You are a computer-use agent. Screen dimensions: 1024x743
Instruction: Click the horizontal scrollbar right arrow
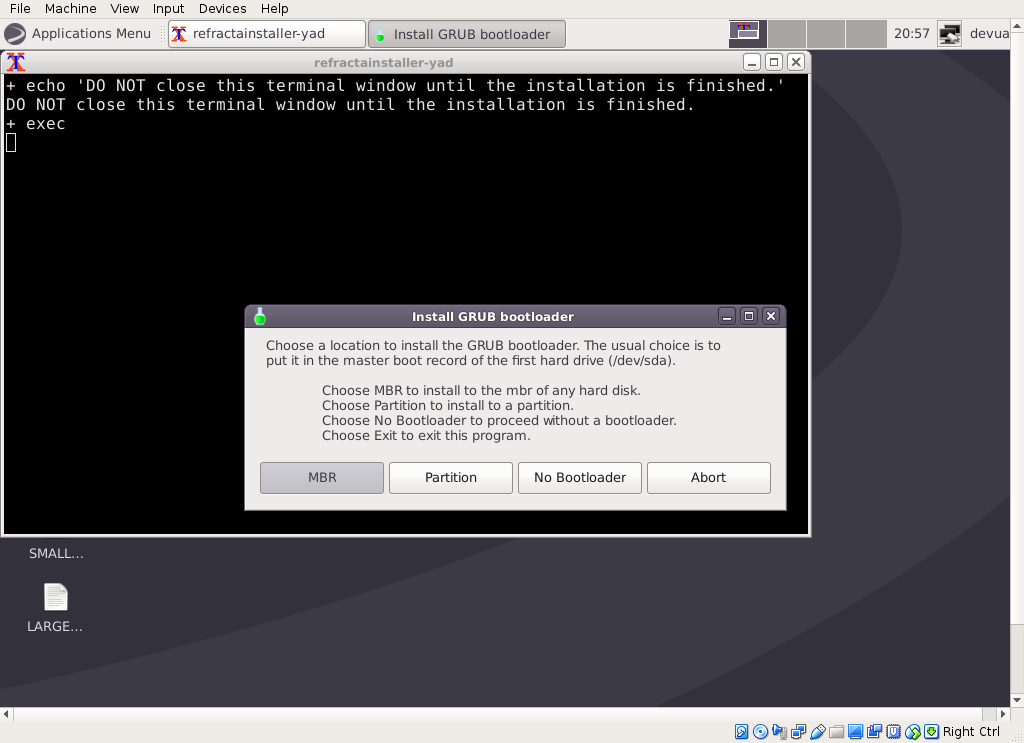[1003, 714]
